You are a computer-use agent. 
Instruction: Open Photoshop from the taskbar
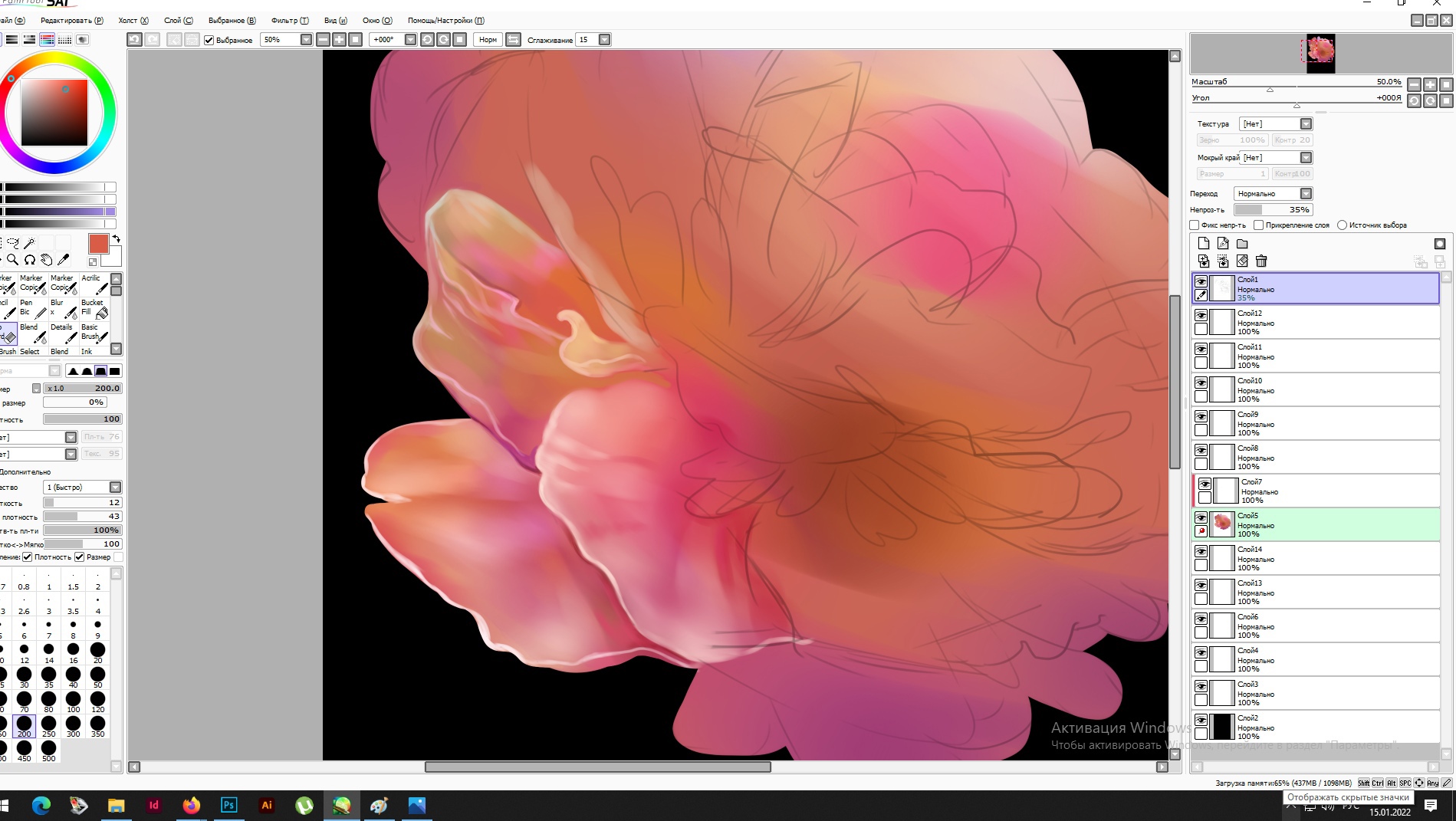point(228,805)
